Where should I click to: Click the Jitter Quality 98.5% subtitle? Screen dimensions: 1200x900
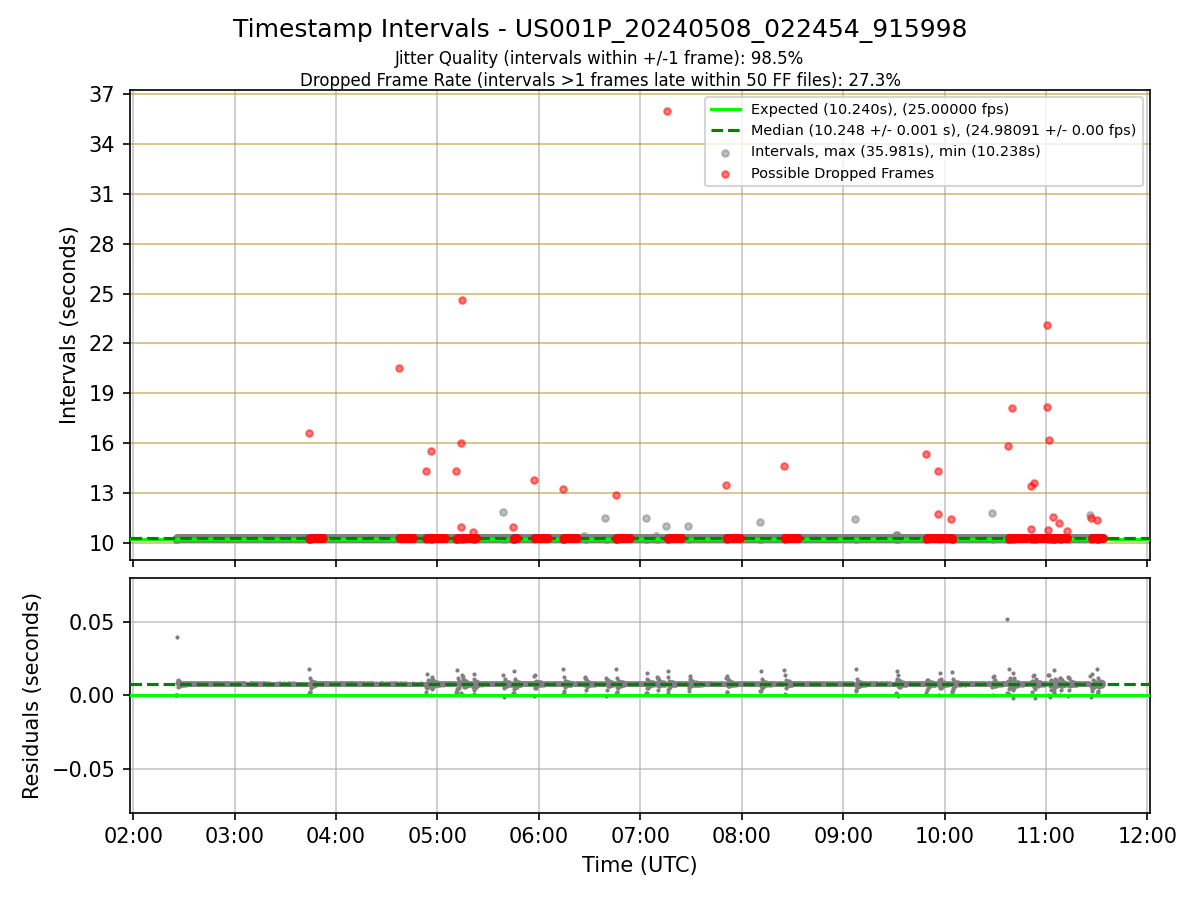point(599,58)
